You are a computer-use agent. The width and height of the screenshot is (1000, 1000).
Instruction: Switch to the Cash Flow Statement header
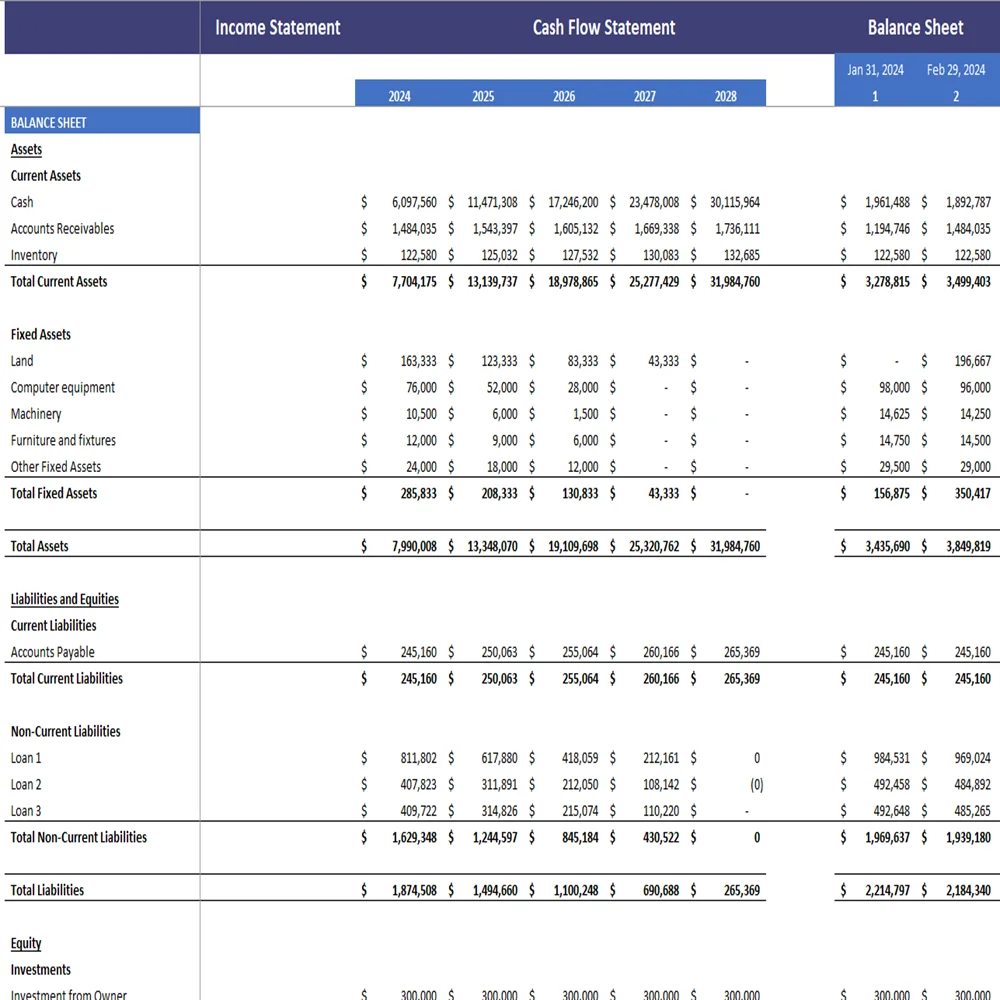point(603,28)
